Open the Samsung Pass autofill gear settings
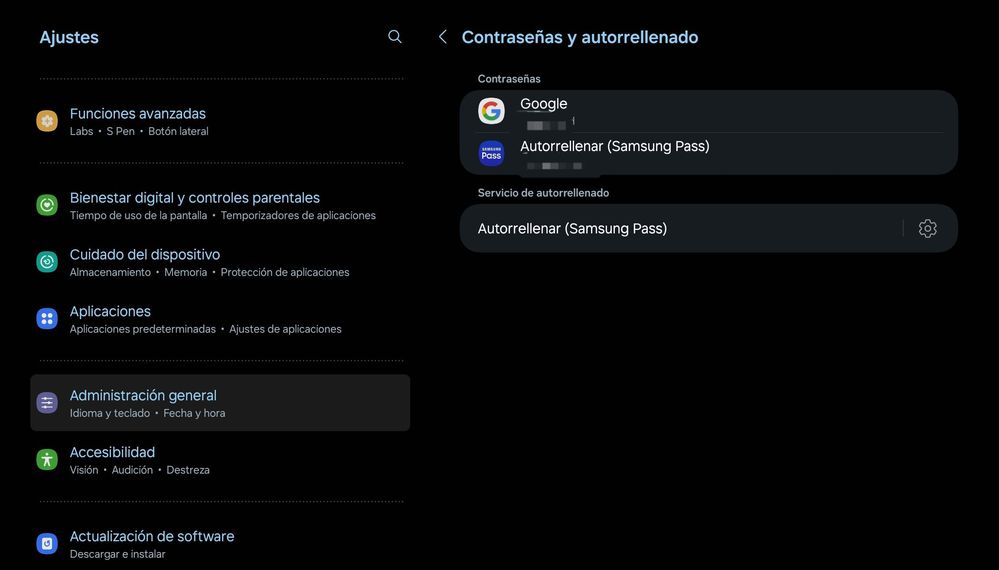The width and height of the screenshot is (999, 570). click(928, 228)
